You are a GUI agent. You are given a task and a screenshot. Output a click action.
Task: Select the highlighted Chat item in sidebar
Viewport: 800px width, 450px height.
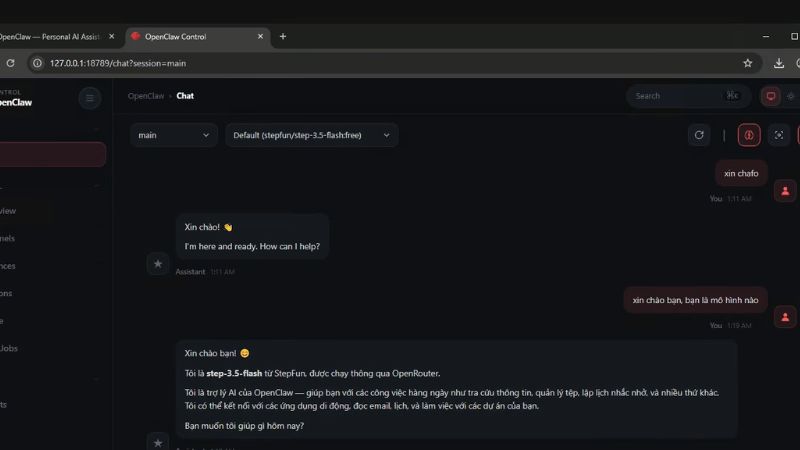coord(53,154)
